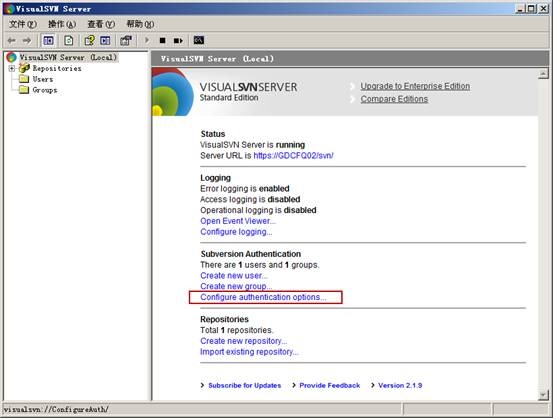Click Create new user link
This screenshot has height=418, width=553.
[x=234, y=275]
